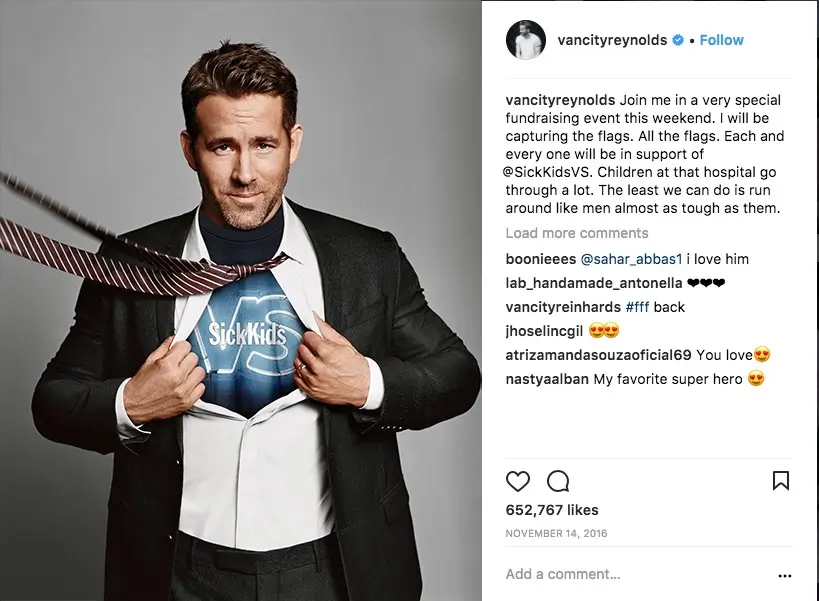Viewport: 819px width, 601px height.
Task: Open the vancityreynolds profile avatar
Action: (x=525, y=40)
